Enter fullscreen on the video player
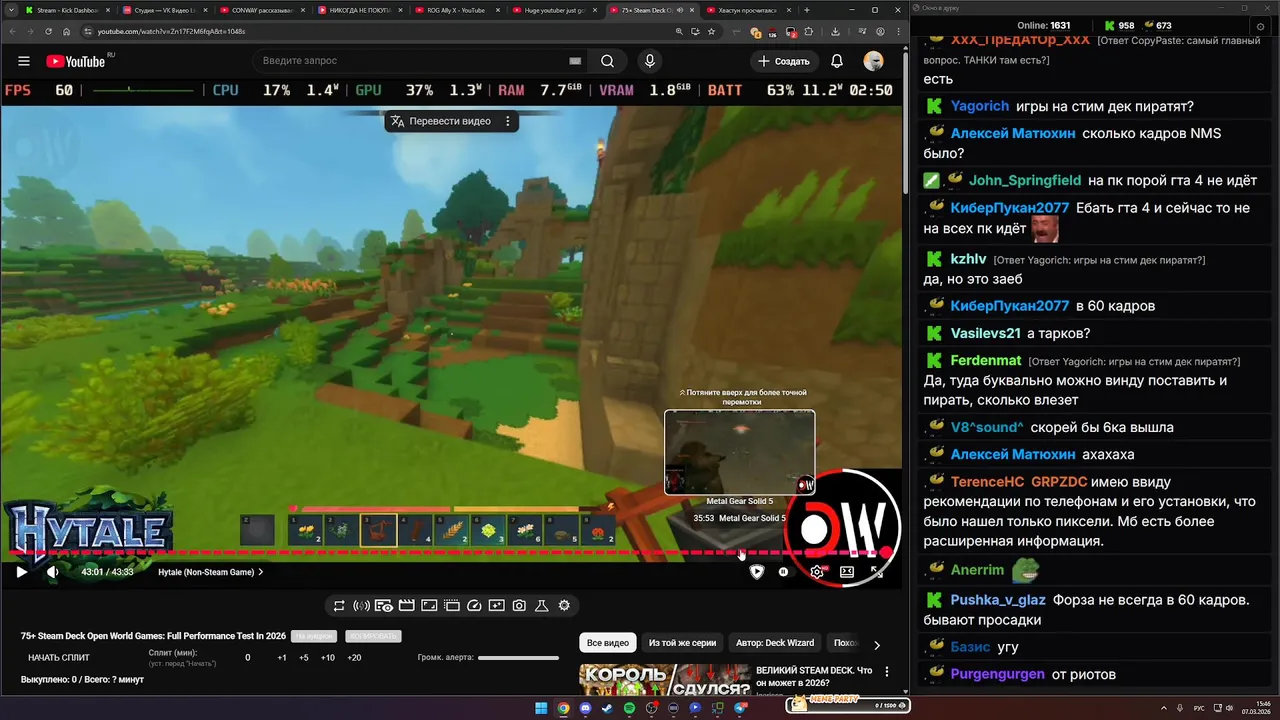This screenshot has height=720, width=1280. (877, 572)
